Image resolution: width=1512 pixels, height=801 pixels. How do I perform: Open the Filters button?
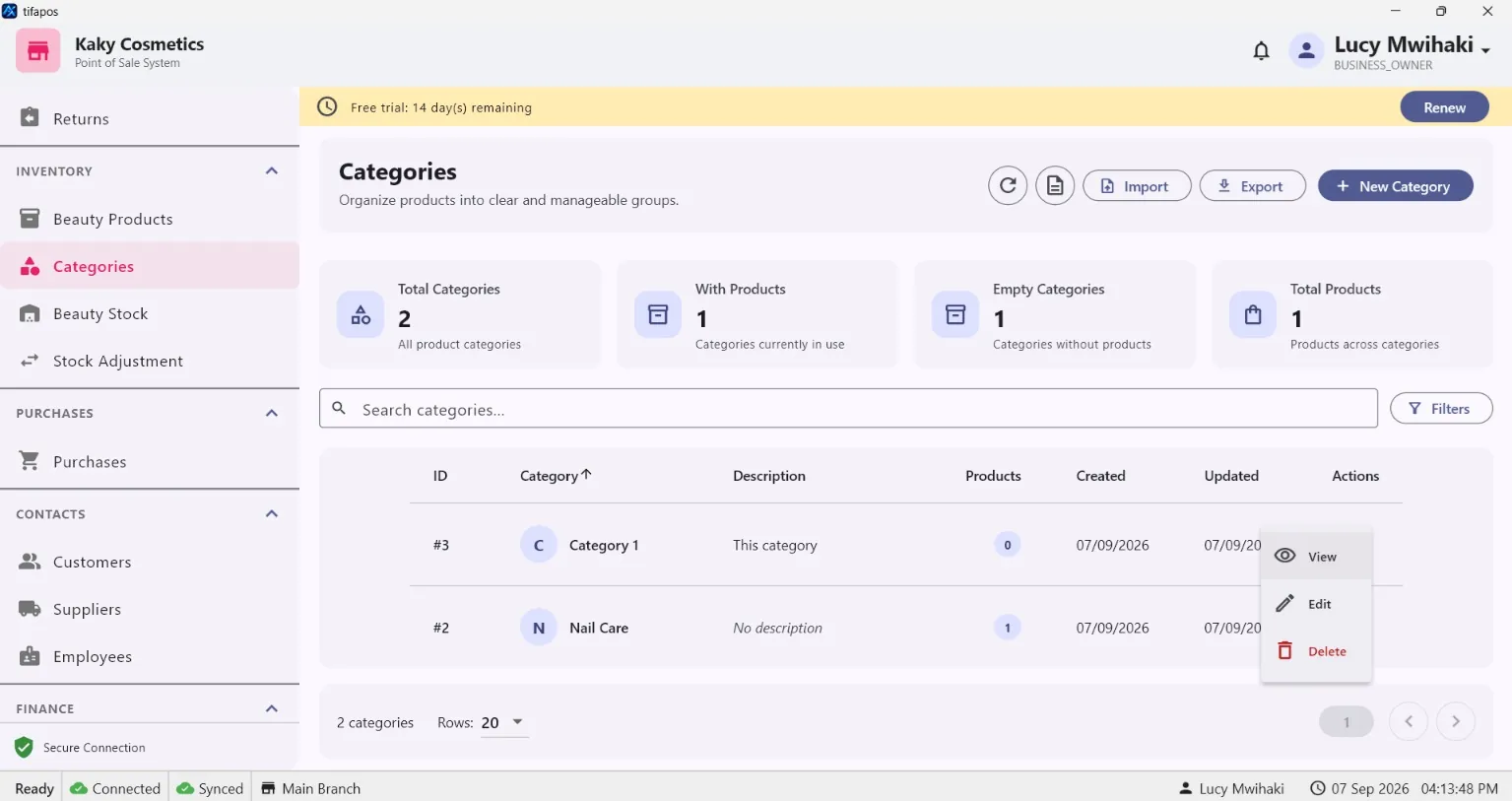point(1440,408)
